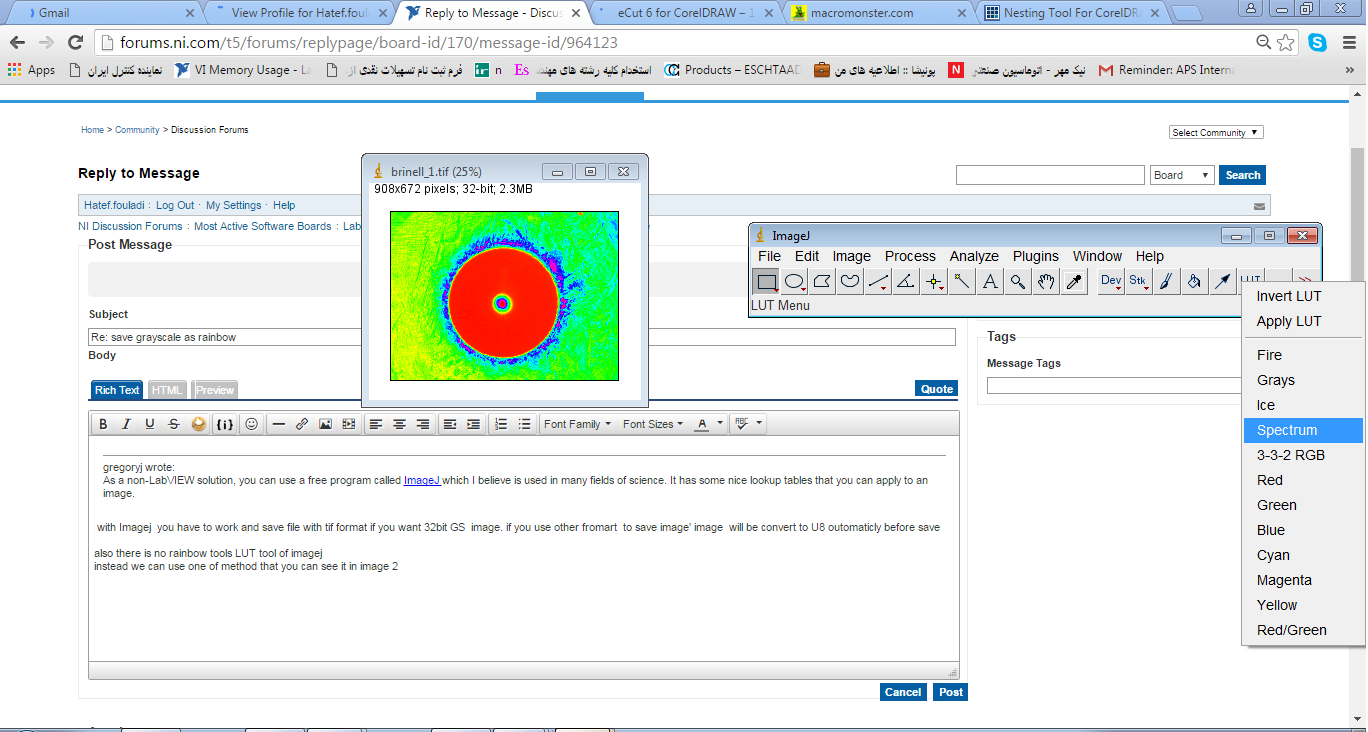Select the Angle tool in ImageJ
1368x732 pixels.
[906, 282]
